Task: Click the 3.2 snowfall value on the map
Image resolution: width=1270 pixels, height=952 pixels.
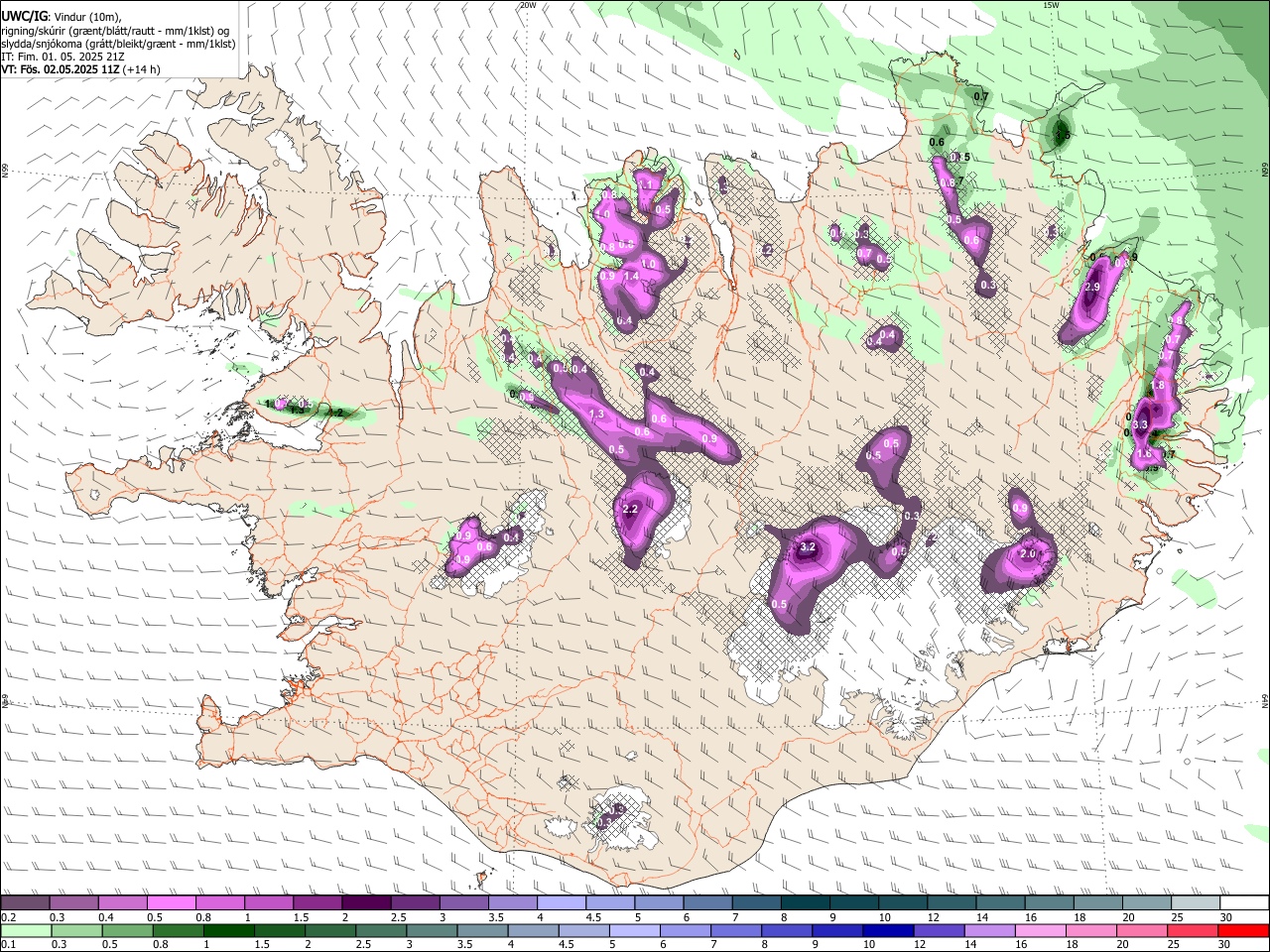Action: pos(807,546)
